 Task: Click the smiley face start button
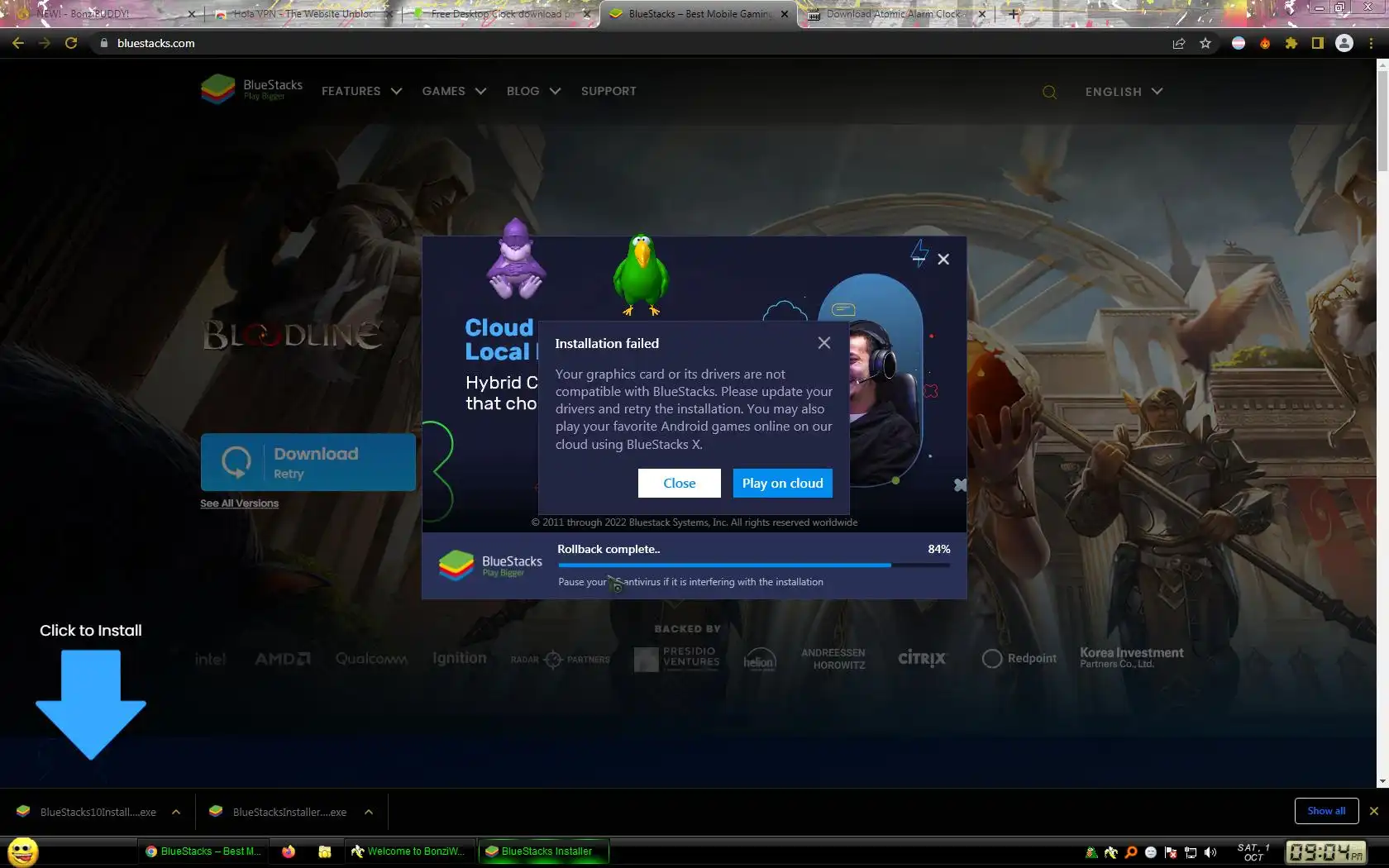pos(23,851)
